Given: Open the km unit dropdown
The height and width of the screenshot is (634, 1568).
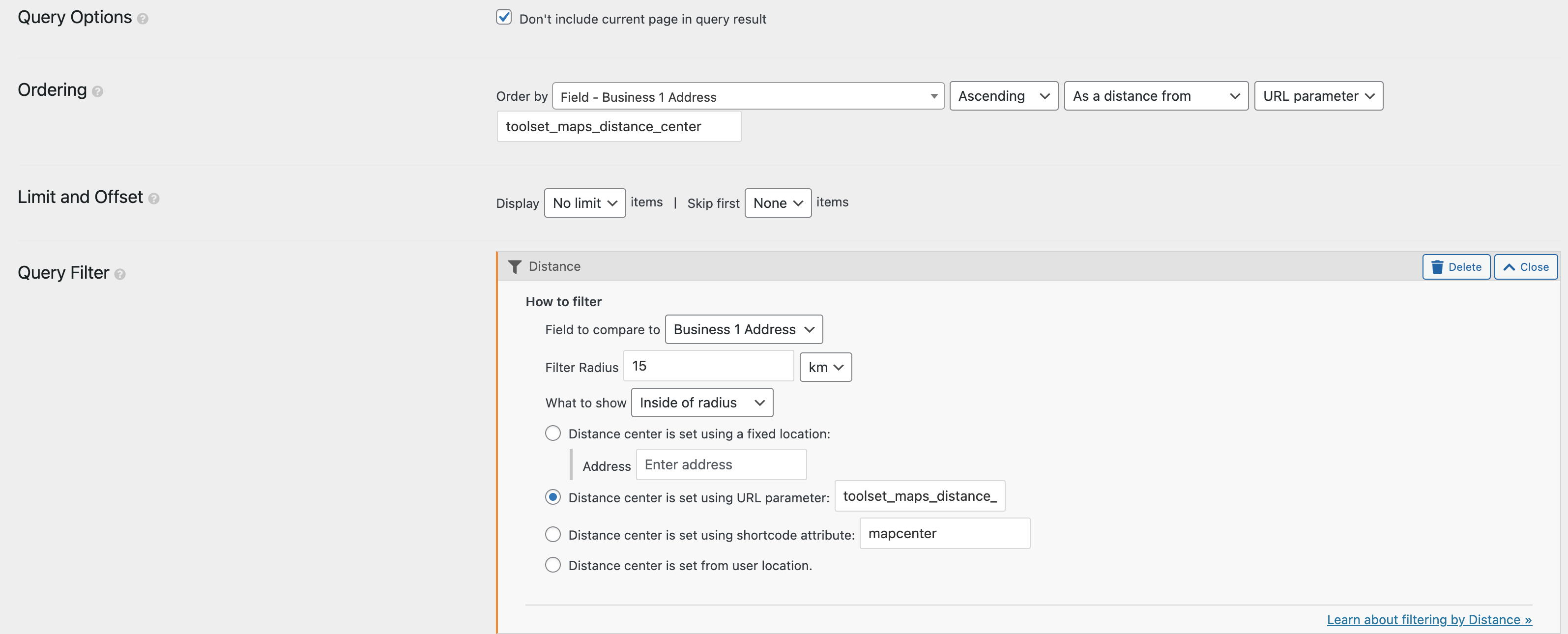Looking at the screenshot, I should pos(825,367).
